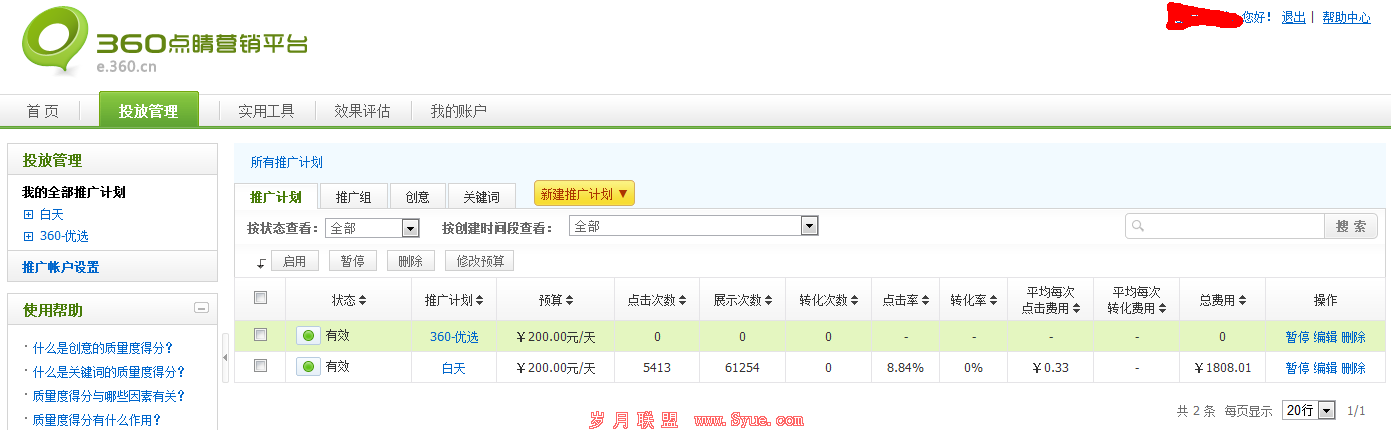This screenshot has height=430, width=1391.
Task: Toggle the select-all checkbox in table header
Action: (261, 297)
